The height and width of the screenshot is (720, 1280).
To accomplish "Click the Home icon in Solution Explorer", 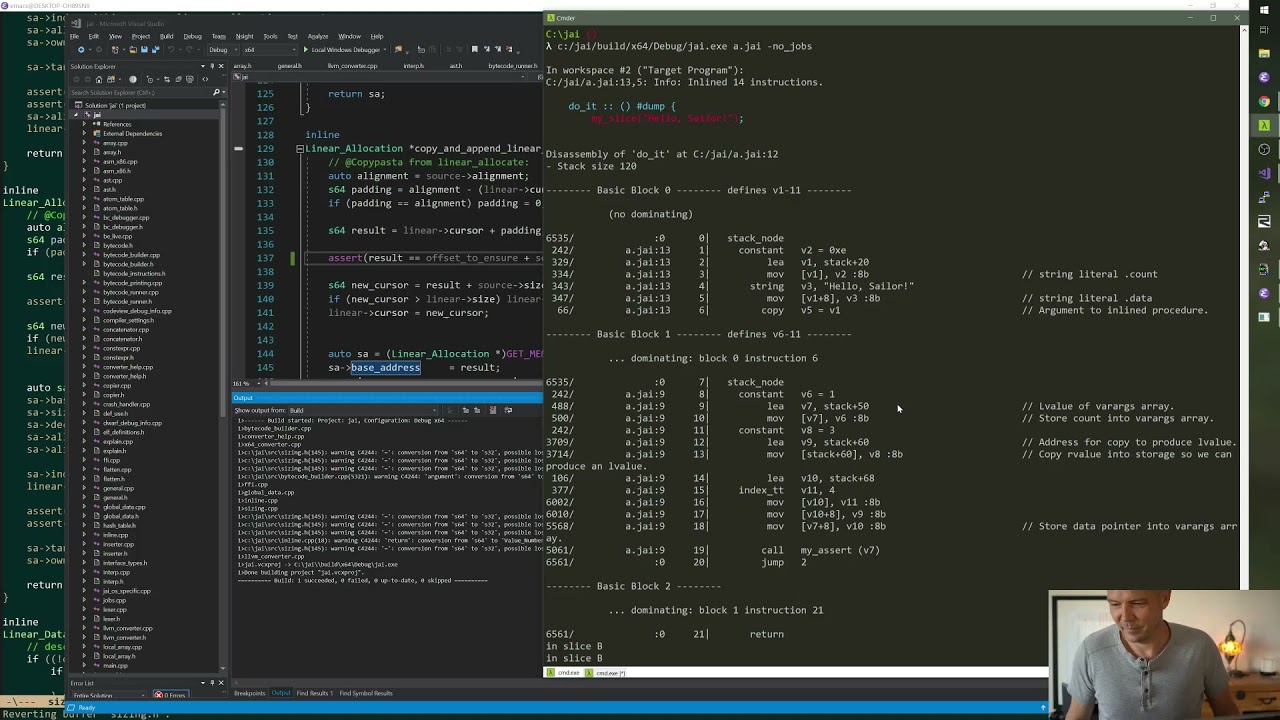I will pyautogui.click(x=99, y=79).
